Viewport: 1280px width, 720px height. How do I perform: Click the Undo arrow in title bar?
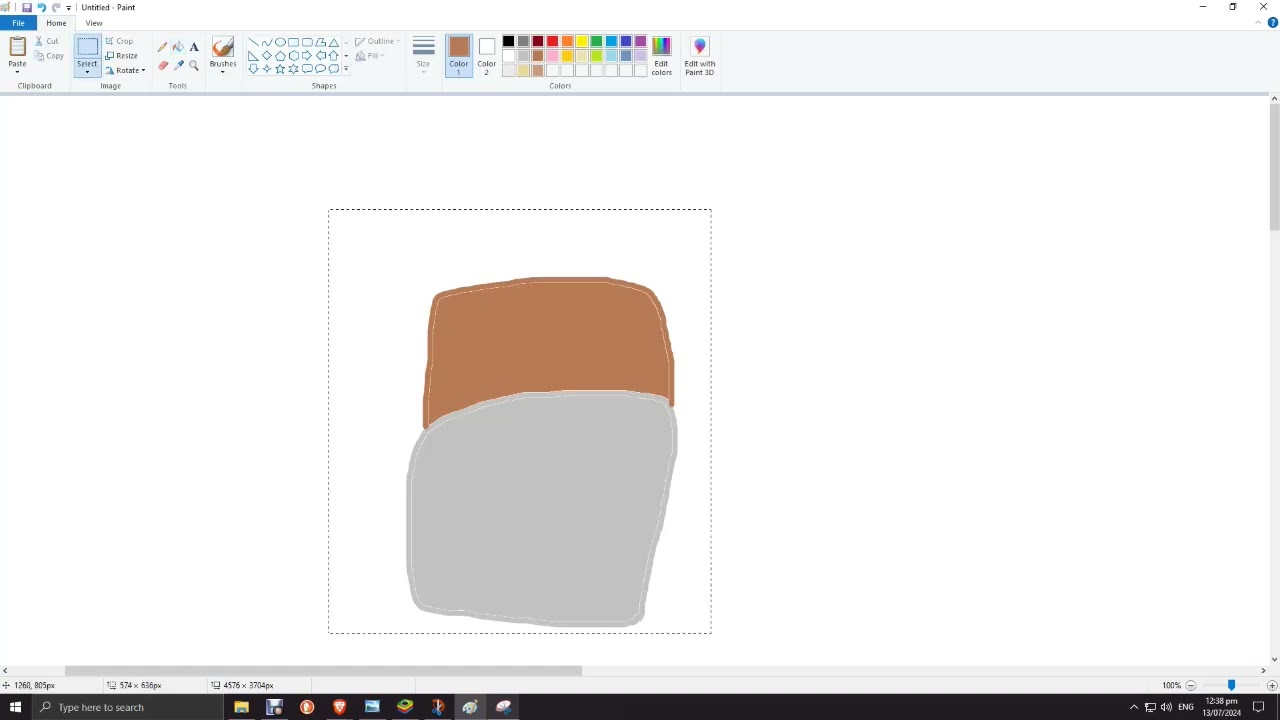pos(41,7)
